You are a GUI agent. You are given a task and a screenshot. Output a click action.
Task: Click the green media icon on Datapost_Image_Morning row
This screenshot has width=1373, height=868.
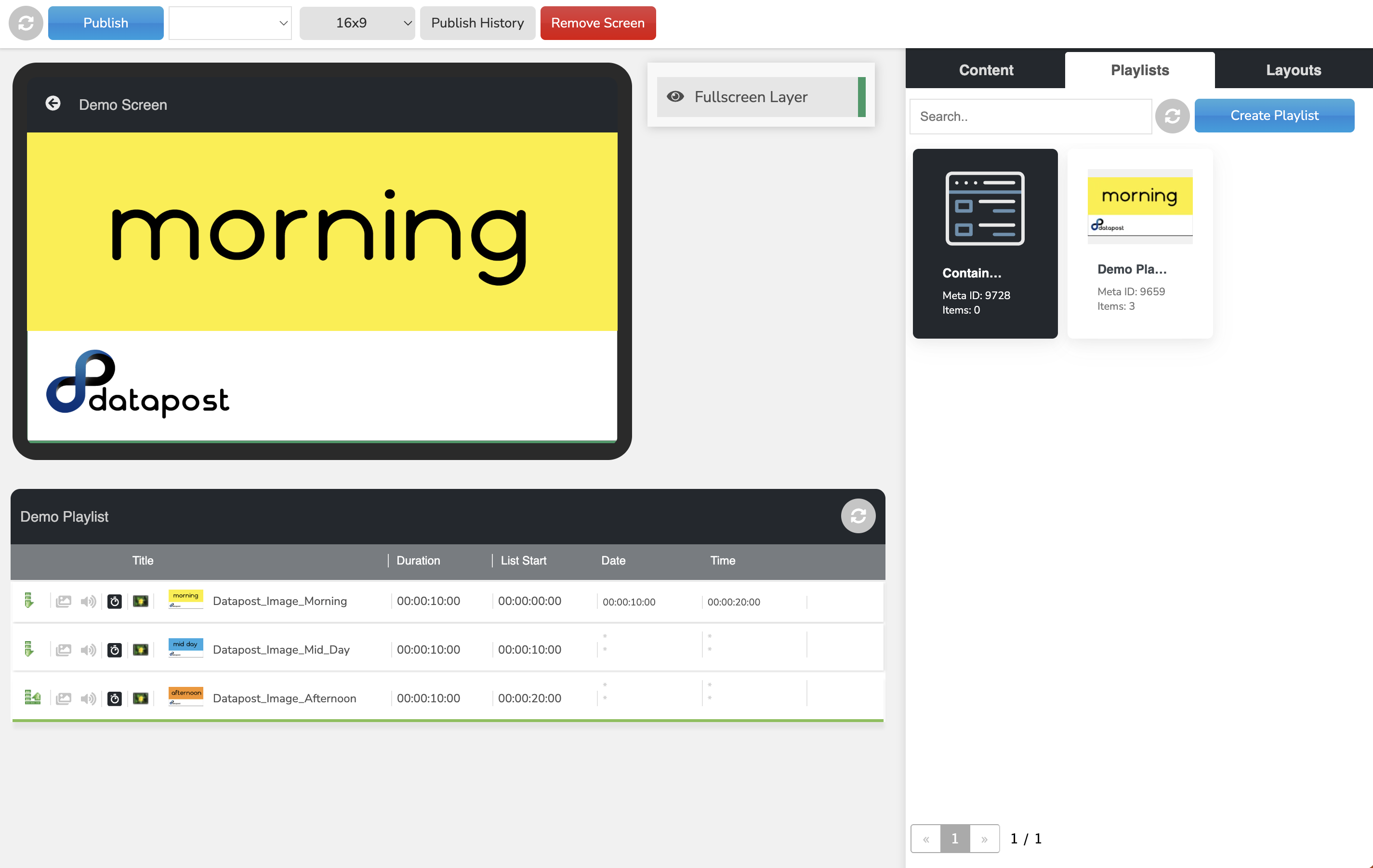point(140,601)
